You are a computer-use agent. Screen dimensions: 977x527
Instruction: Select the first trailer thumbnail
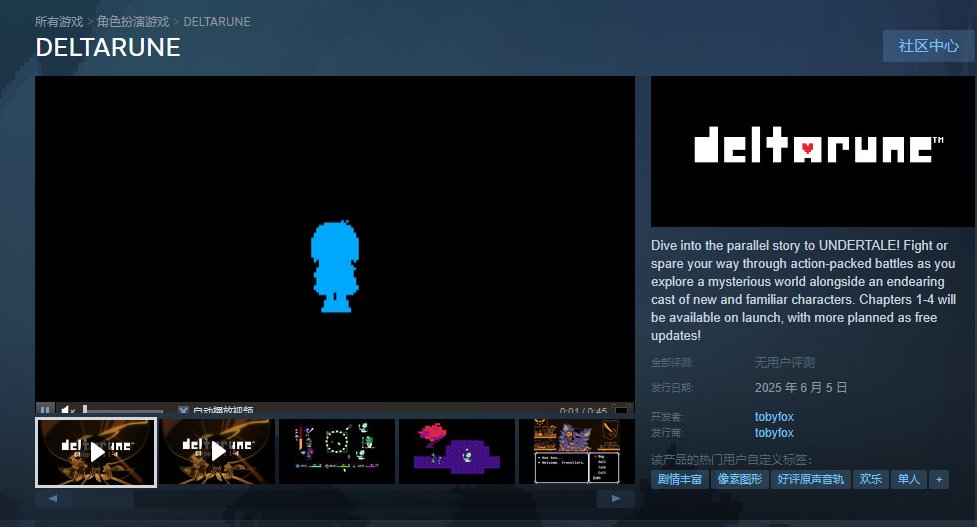pyautogui.click(x=96, y=452)
